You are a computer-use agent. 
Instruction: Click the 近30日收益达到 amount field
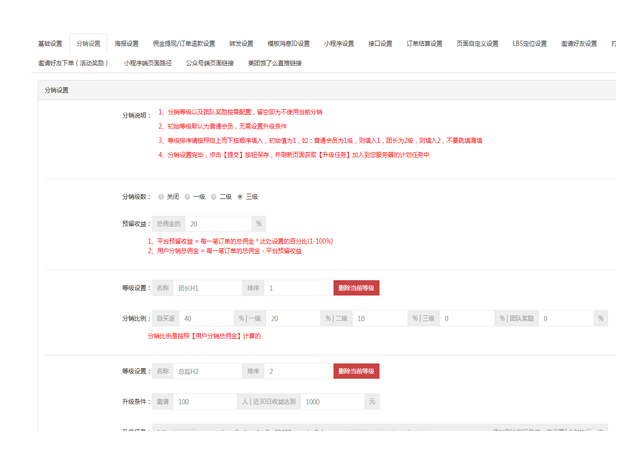coord(332,401)
